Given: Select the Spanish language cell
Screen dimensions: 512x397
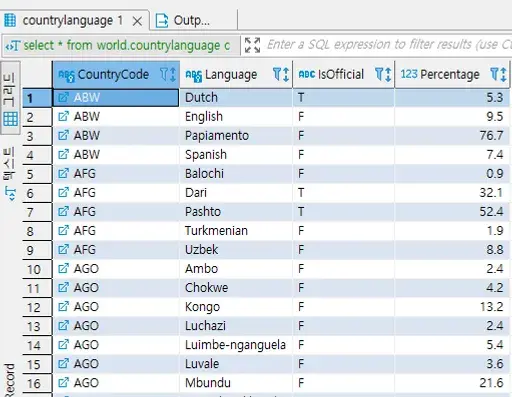Looking at the screenshot, I should click(236, 154).
